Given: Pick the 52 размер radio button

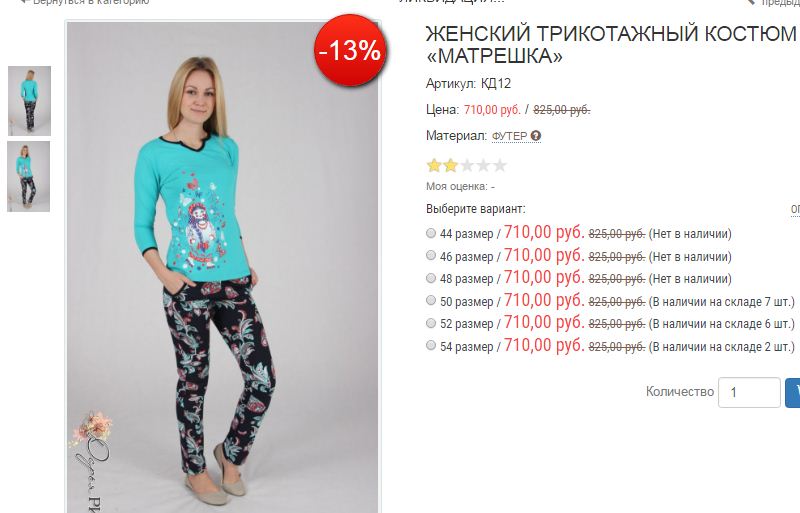Looking at the screenshot, I should coord(431,323).
